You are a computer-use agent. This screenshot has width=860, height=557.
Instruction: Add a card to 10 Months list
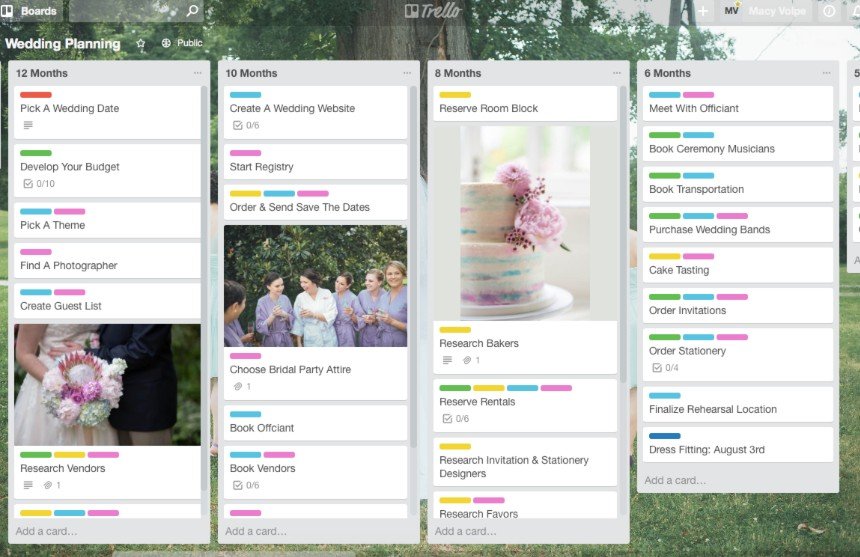(256, 531)
